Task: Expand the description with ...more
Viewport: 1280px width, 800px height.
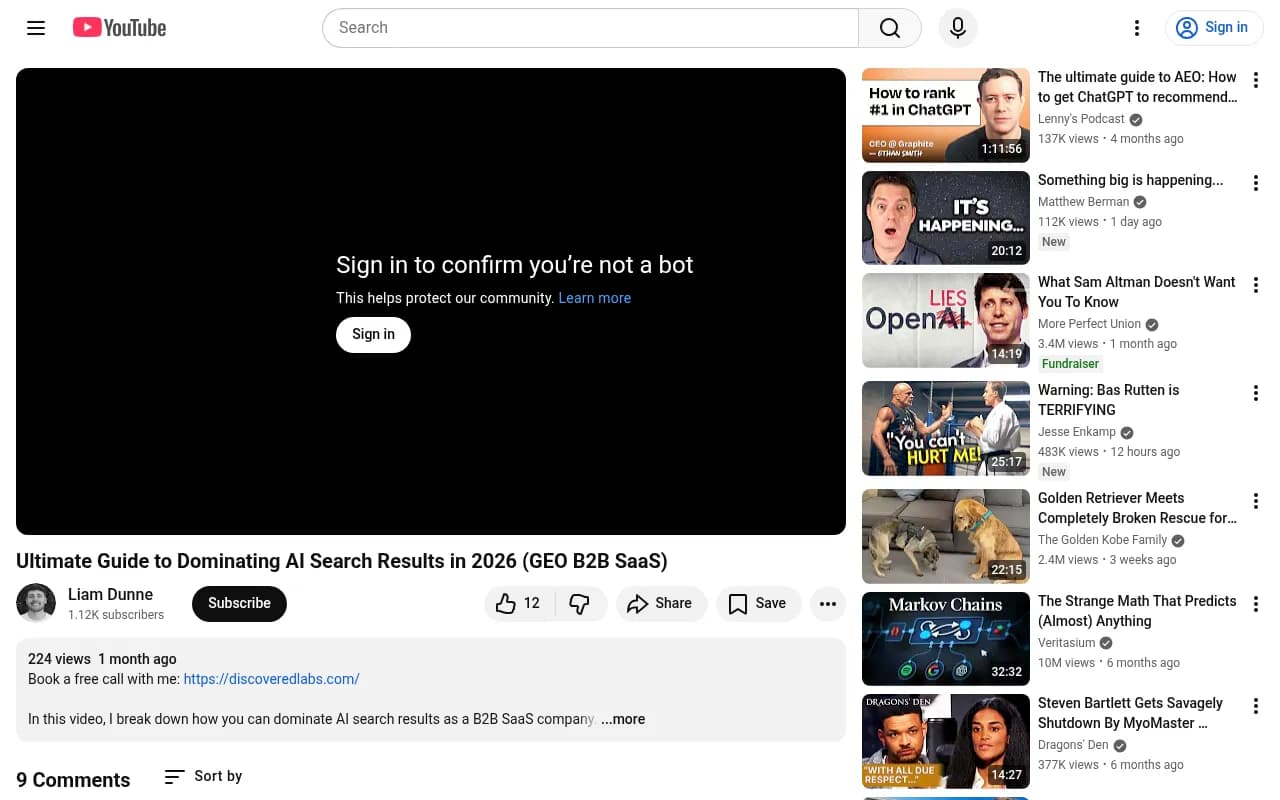Action: [623, 719]
